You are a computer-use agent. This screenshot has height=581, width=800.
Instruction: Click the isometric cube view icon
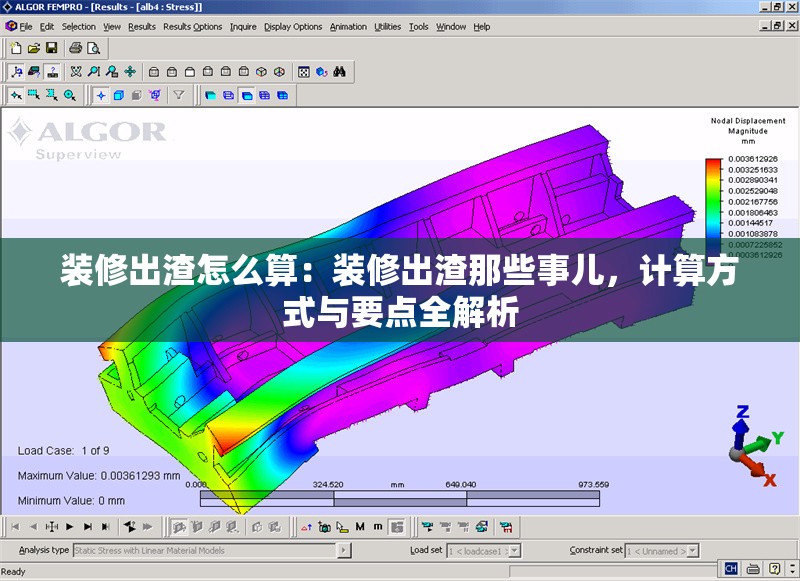tap(262, 72)
